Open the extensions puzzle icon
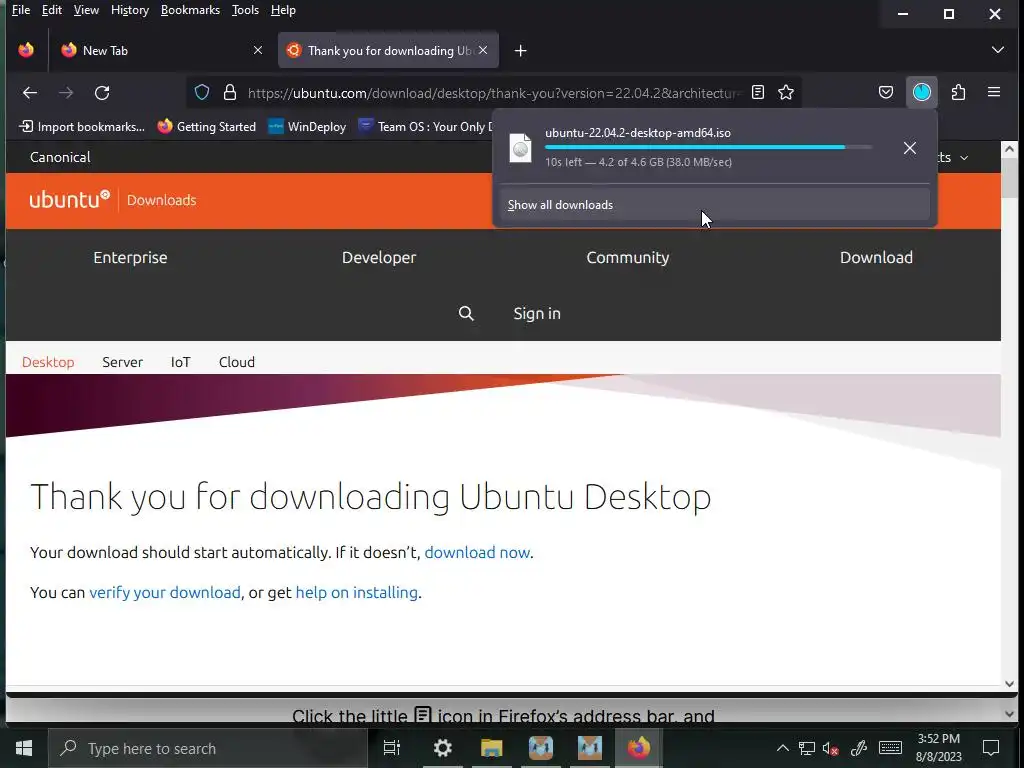 click(x=958, y=93)
